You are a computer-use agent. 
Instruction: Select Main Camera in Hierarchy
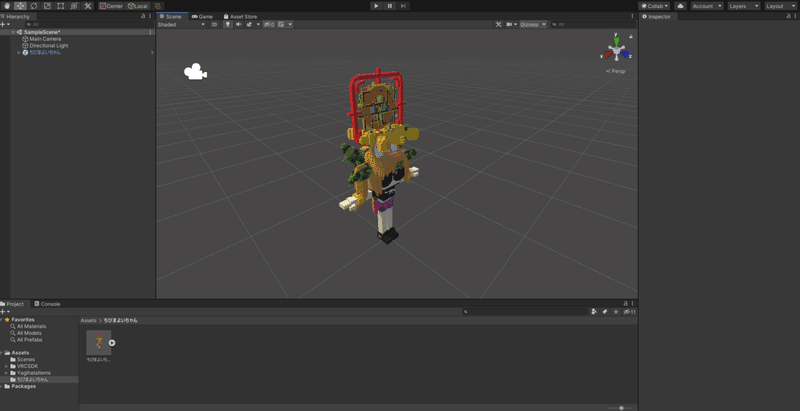click(45, 39)
